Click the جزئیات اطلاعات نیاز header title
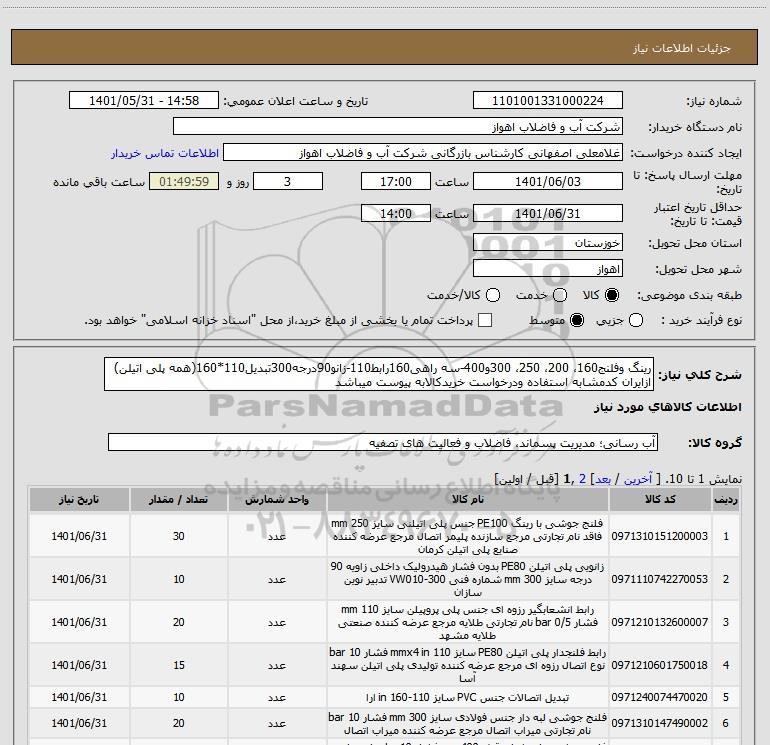Viewport: 770px width, 745px height. pyautogui.click(x=682, y=48)
